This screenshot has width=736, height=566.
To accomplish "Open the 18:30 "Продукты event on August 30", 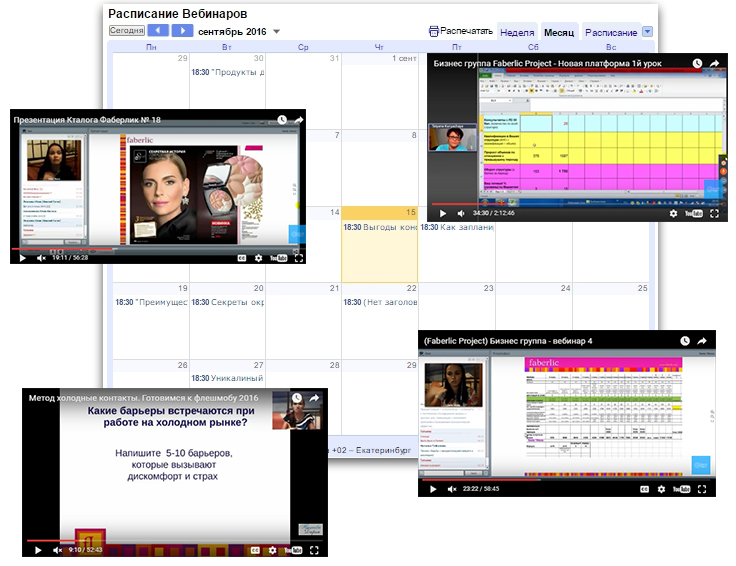I will coord(227,72).
